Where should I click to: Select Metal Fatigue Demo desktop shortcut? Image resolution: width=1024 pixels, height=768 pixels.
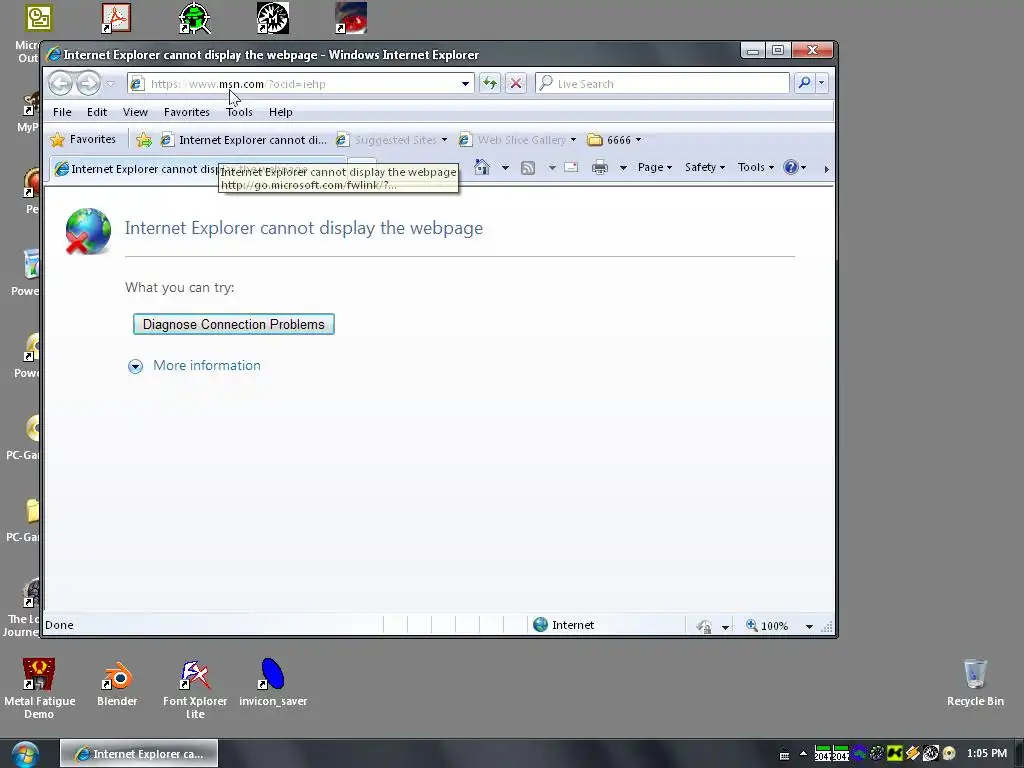click(39, 689)
